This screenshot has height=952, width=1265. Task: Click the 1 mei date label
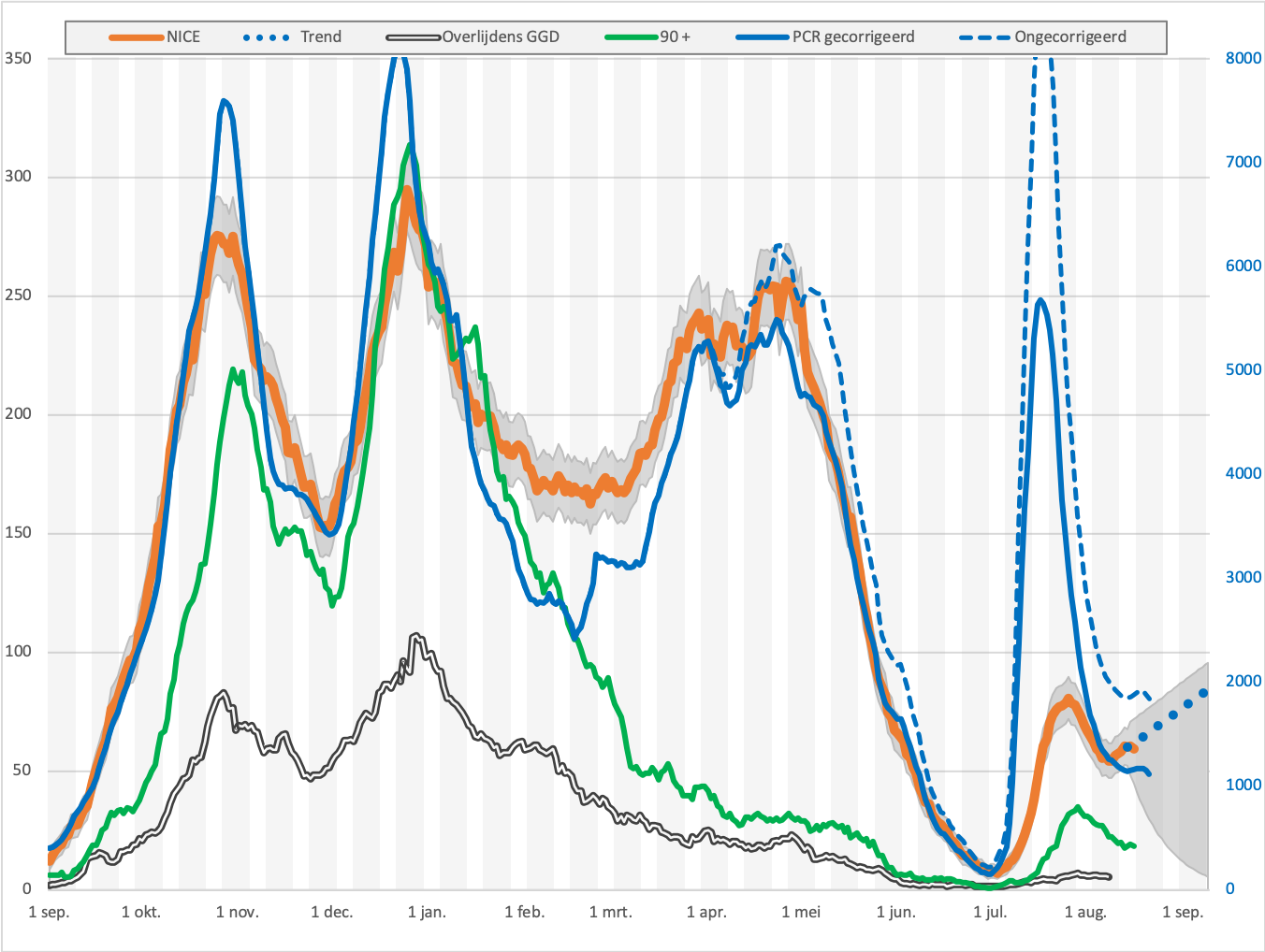click(801, 913)
